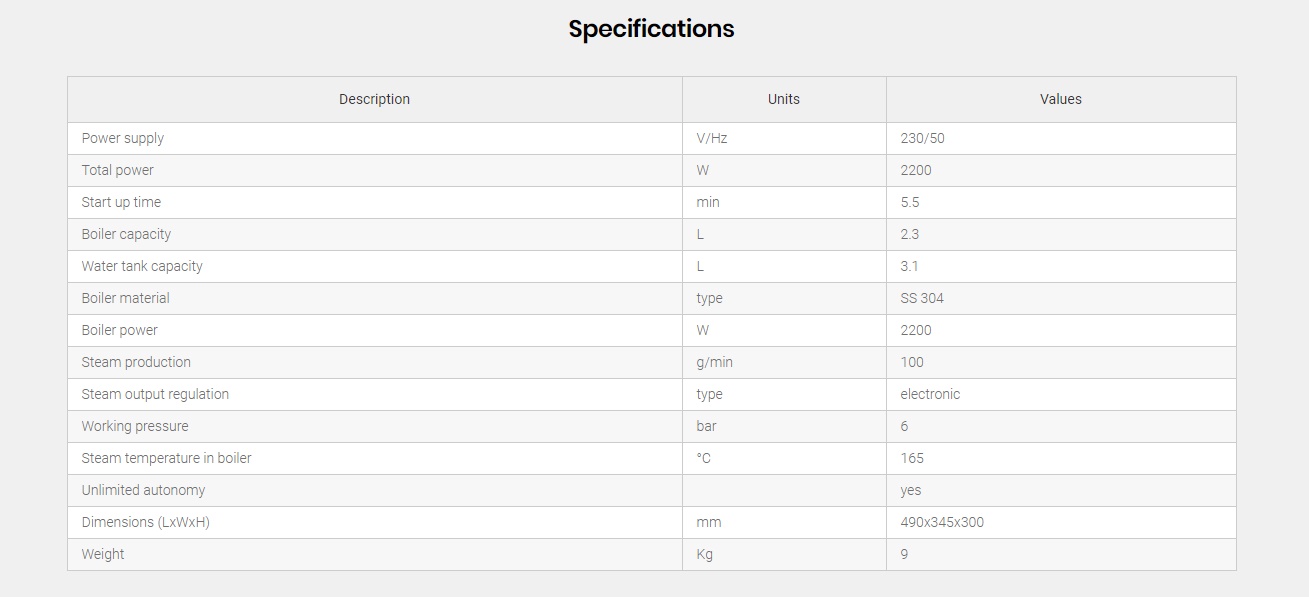Click the 3.1 water tank value
1309x597 pixels.
coord(909,266)
